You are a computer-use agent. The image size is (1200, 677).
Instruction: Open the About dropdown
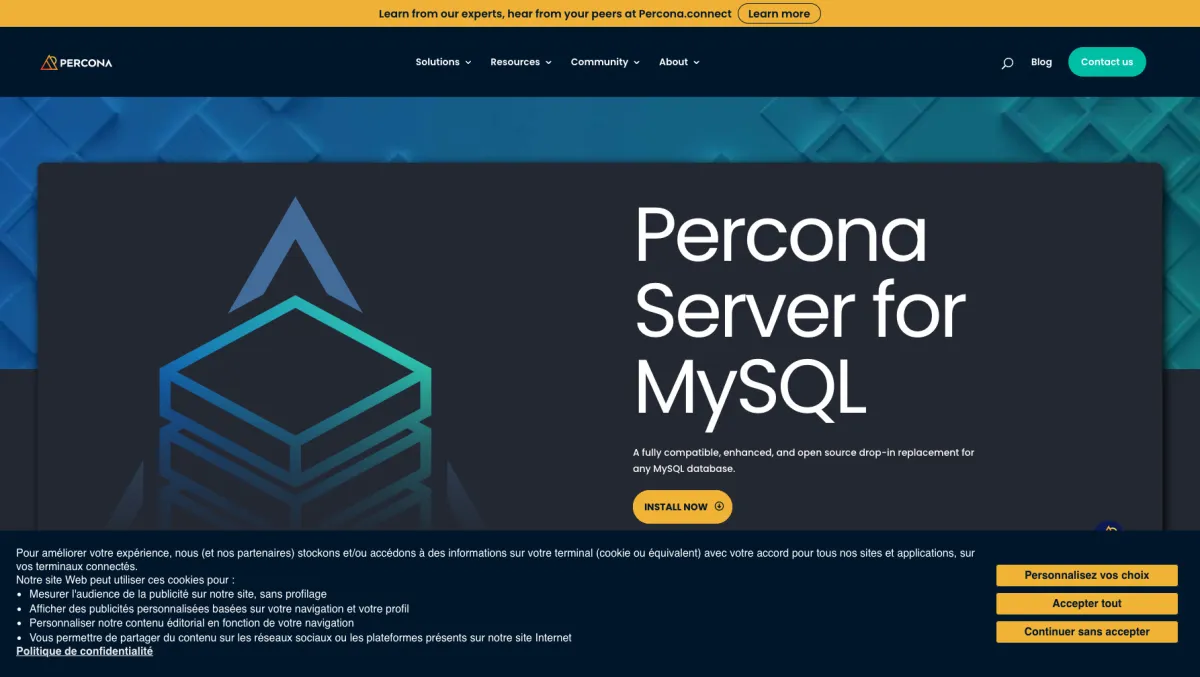point(679,62)
